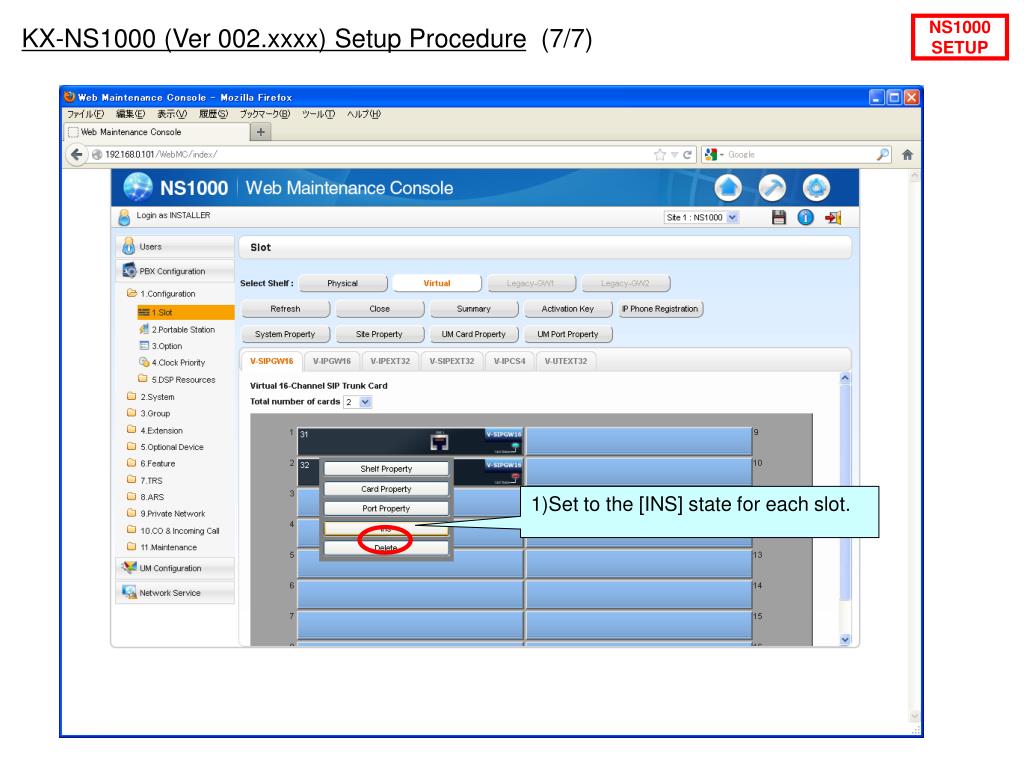Click the UM Configuration icon
The width and height of the screenshot is (1024, 768).
[x=129, y=568]
